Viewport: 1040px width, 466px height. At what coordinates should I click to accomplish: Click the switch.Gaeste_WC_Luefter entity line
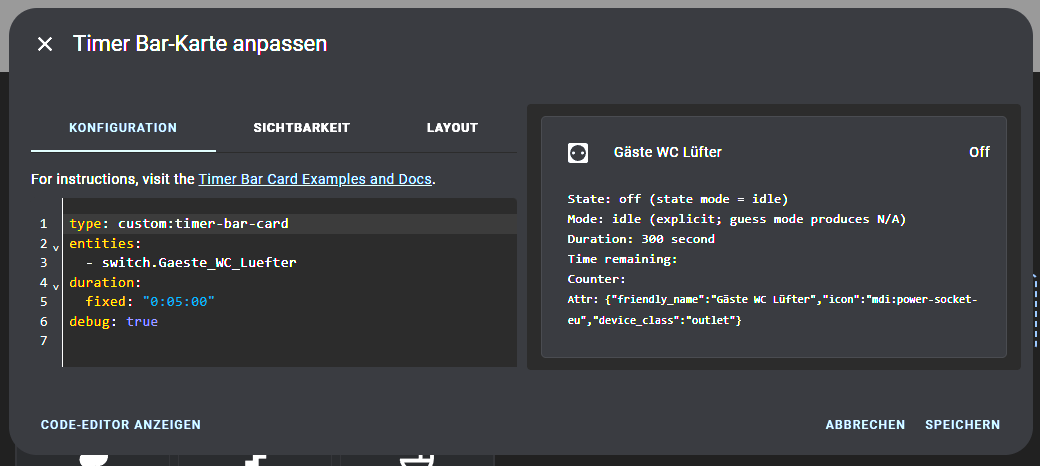pos(191,263)
